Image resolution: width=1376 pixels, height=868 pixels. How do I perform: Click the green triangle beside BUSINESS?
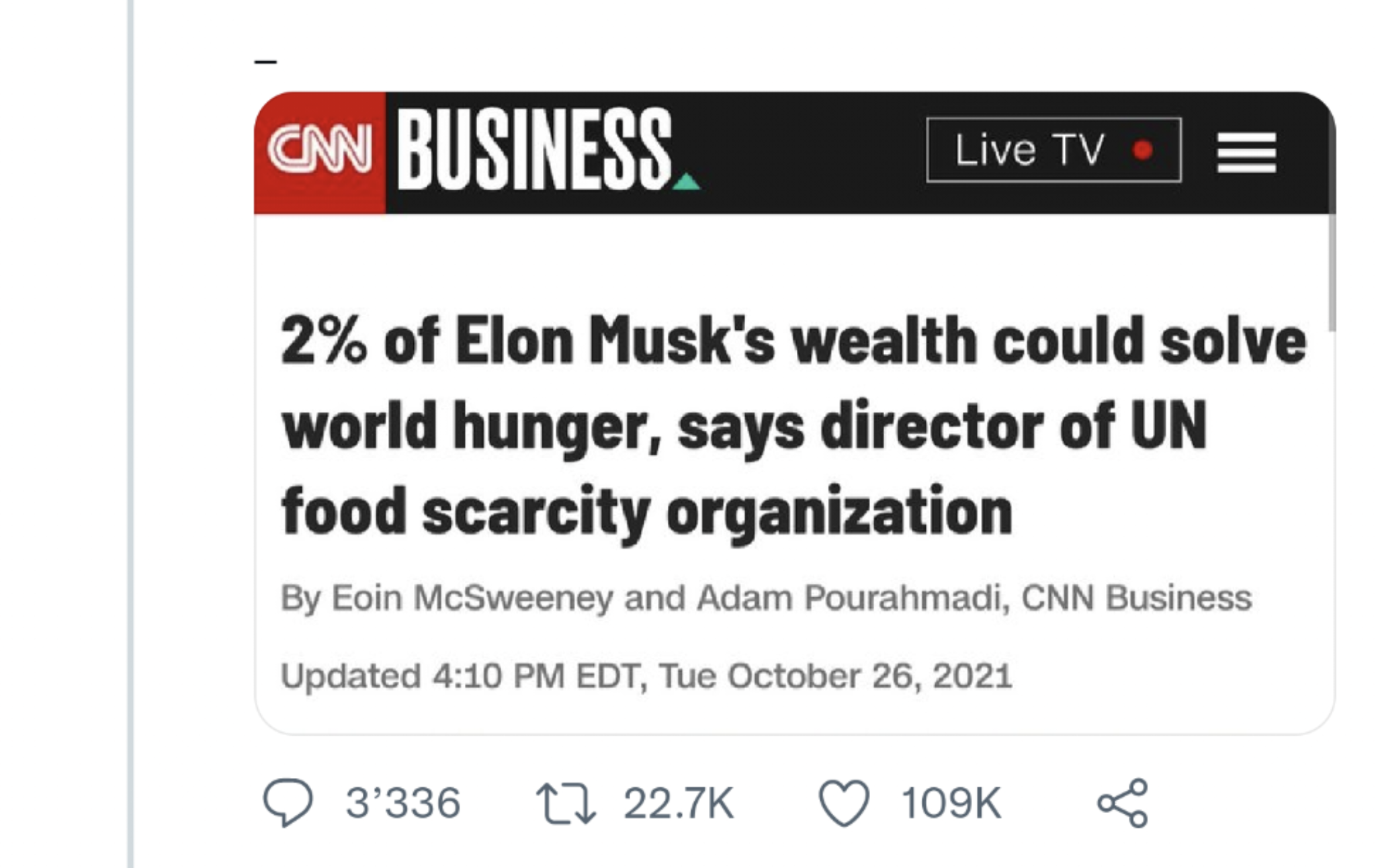686,181
